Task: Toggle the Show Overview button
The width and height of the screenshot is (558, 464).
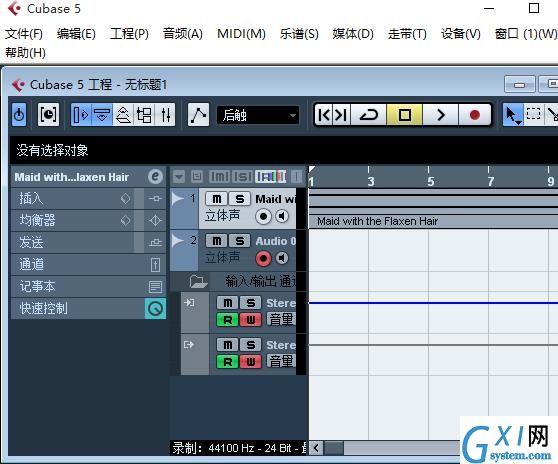Action: [123, 115]
